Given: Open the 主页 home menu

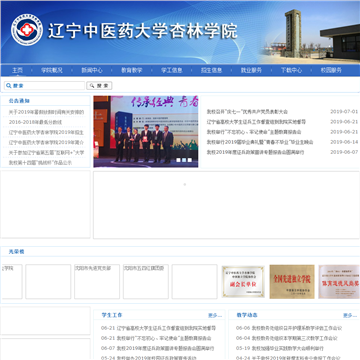Looking at the screenshot, I should tap(17, 70).
